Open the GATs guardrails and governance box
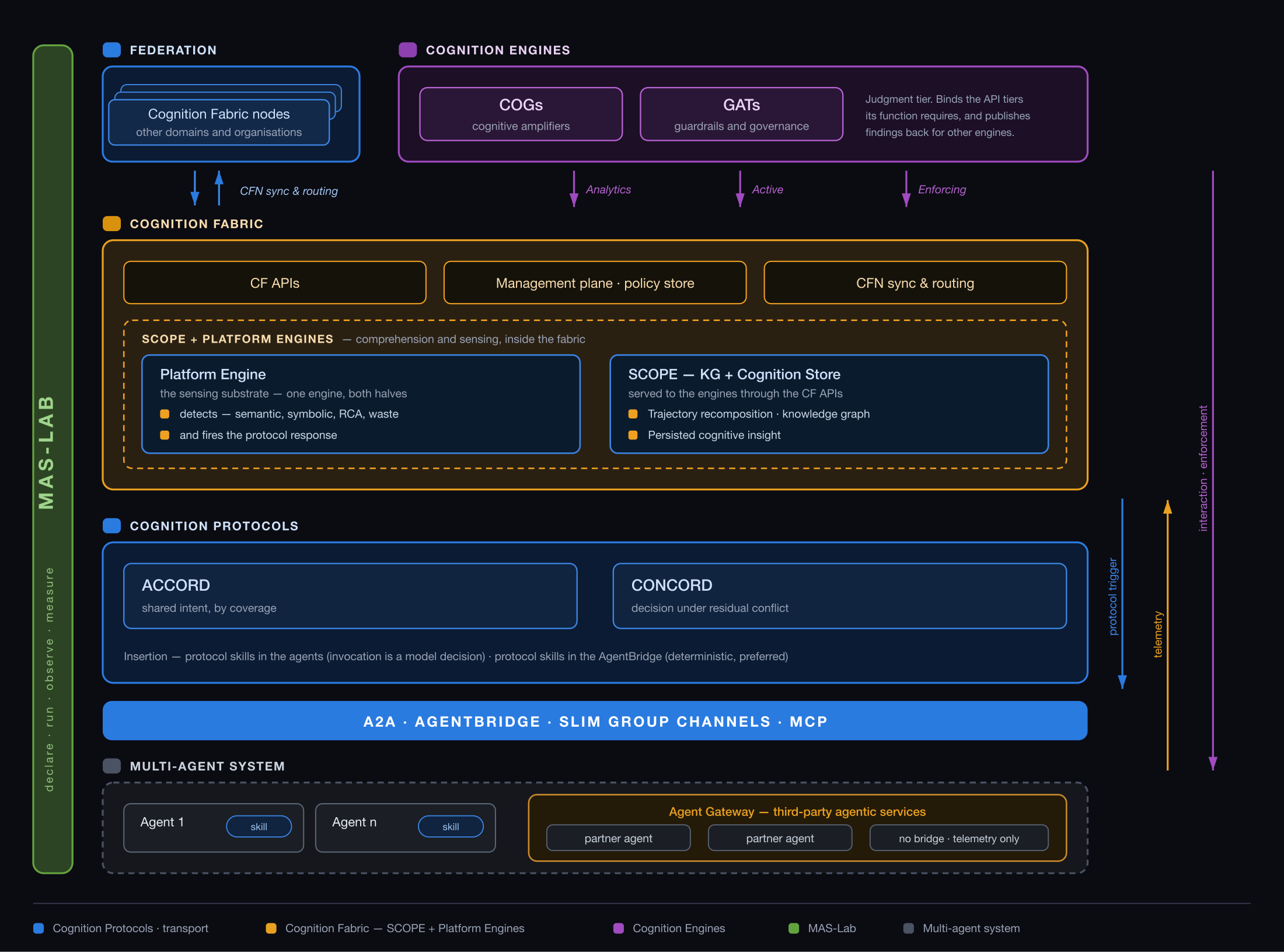 pyautogui.click(x=741, y=114)
